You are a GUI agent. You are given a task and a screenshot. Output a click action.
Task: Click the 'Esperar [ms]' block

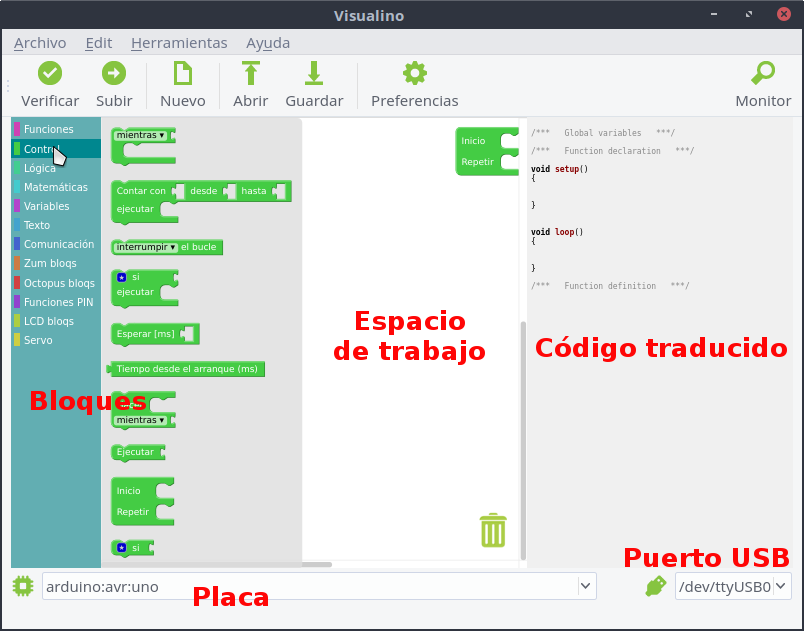[x=146, y=333]
